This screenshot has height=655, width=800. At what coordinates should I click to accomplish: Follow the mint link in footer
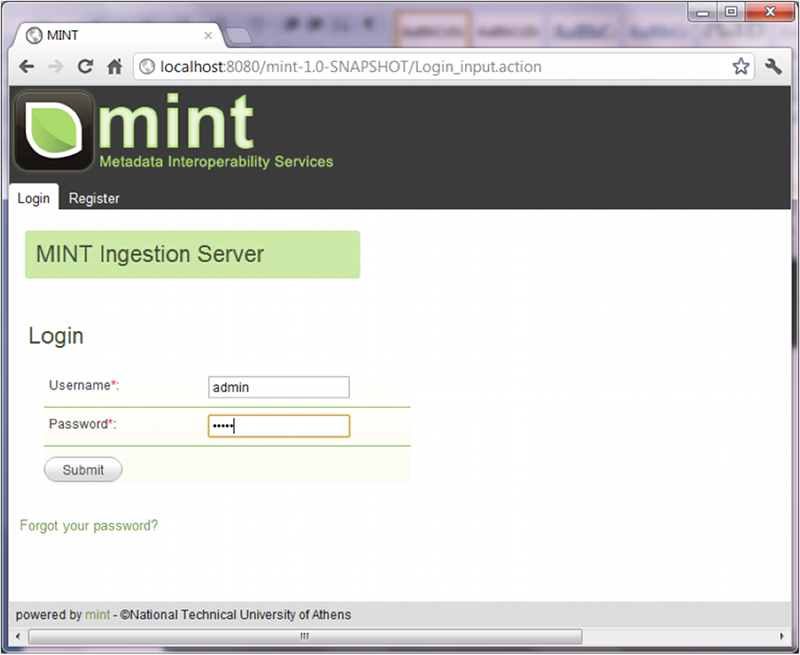click(97, 615)
